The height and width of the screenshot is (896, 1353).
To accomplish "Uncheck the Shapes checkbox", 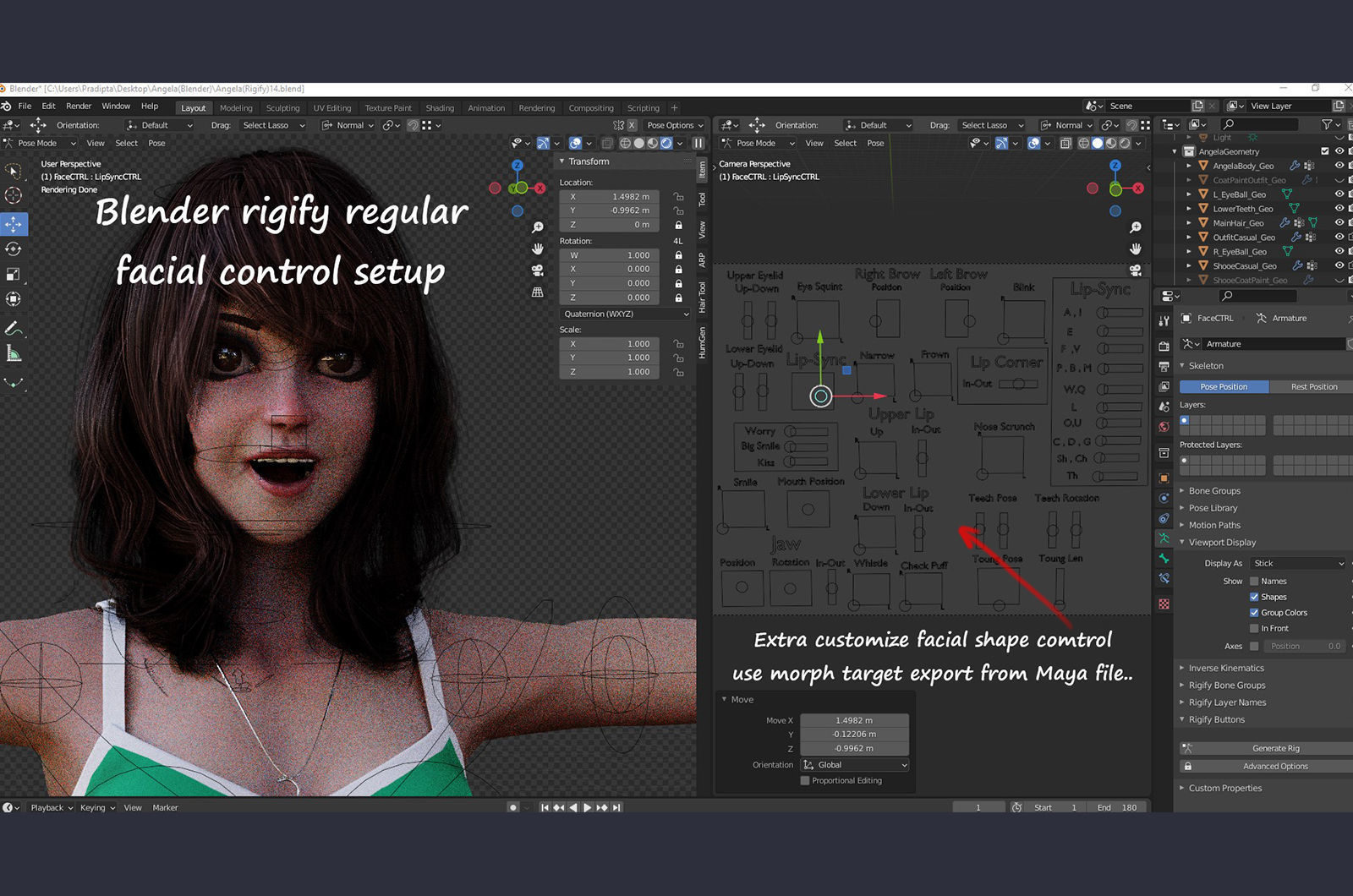I will (1254, 597).
